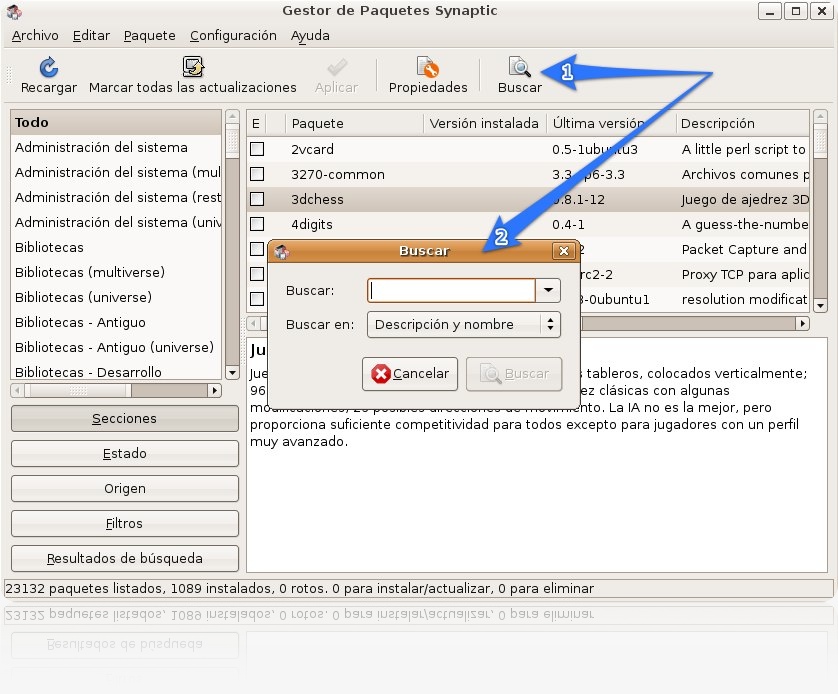
Task: Click the disabled Aplicar toolbar icon
Action: (x=337, y=68)
